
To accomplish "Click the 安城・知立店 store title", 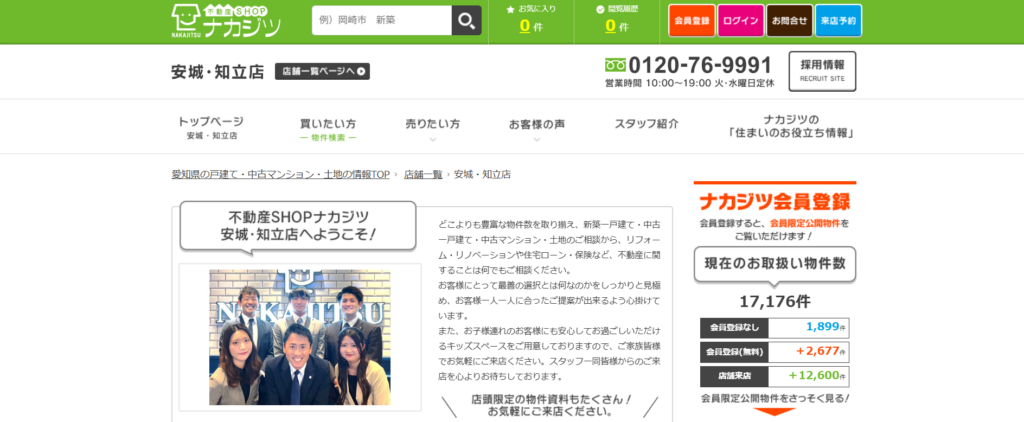I will (x=217, y=72).
